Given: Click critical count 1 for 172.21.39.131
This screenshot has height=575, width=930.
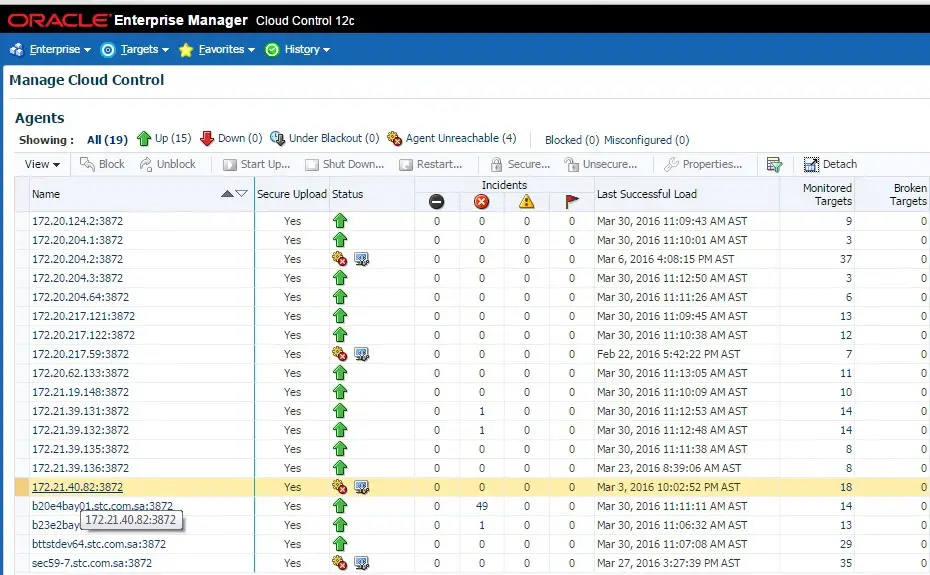Looking at the screenshot, I should (482, 411).
